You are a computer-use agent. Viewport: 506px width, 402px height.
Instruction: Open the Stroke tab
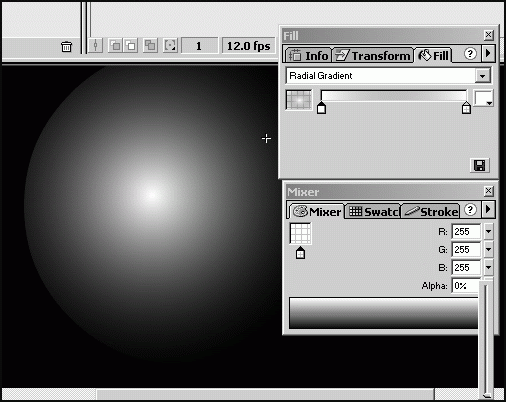click(x=431, y=212)
